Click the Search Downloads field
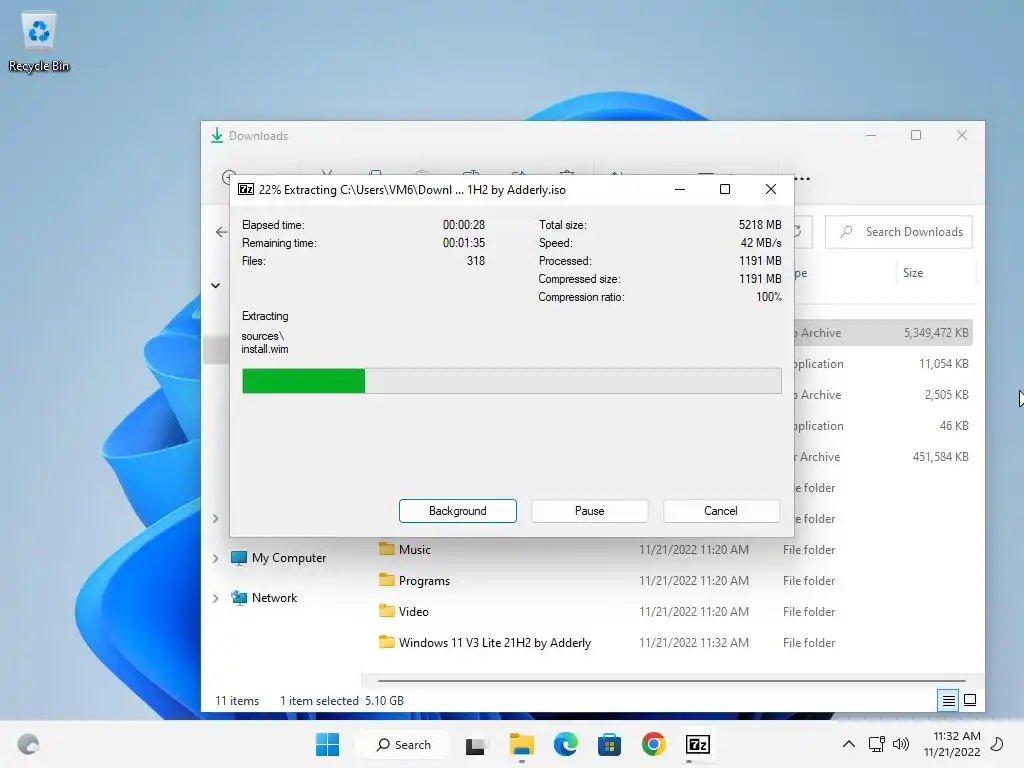Screen dimensions: 1024x768 899,232
